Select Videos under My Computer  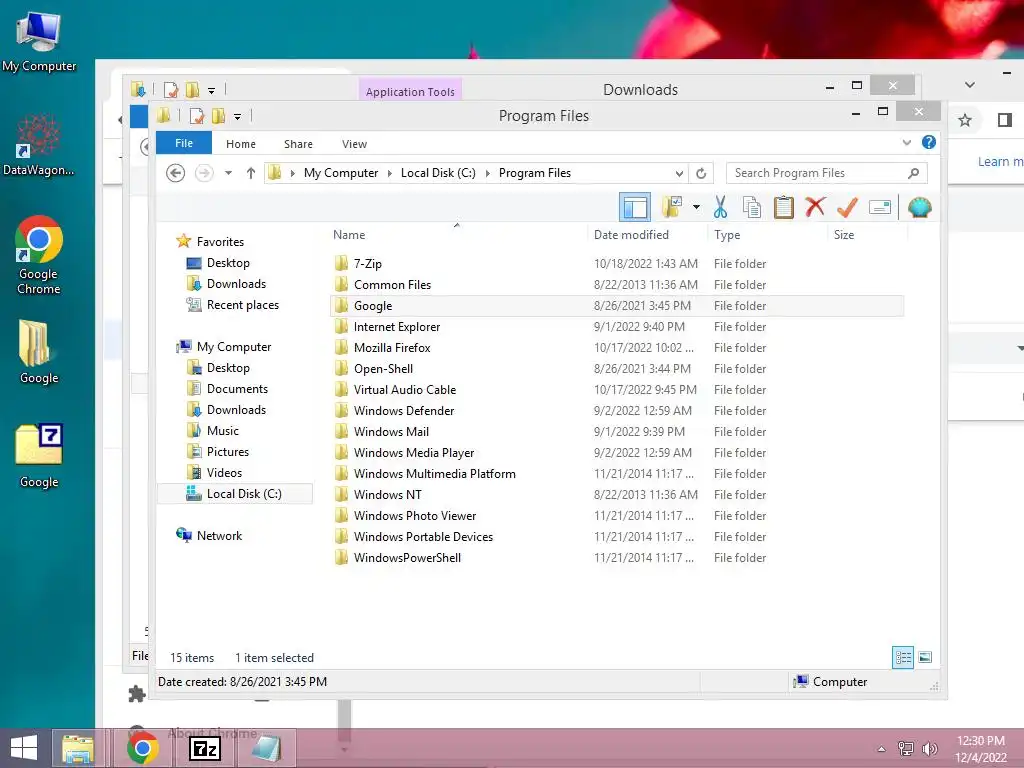[224, 472]
